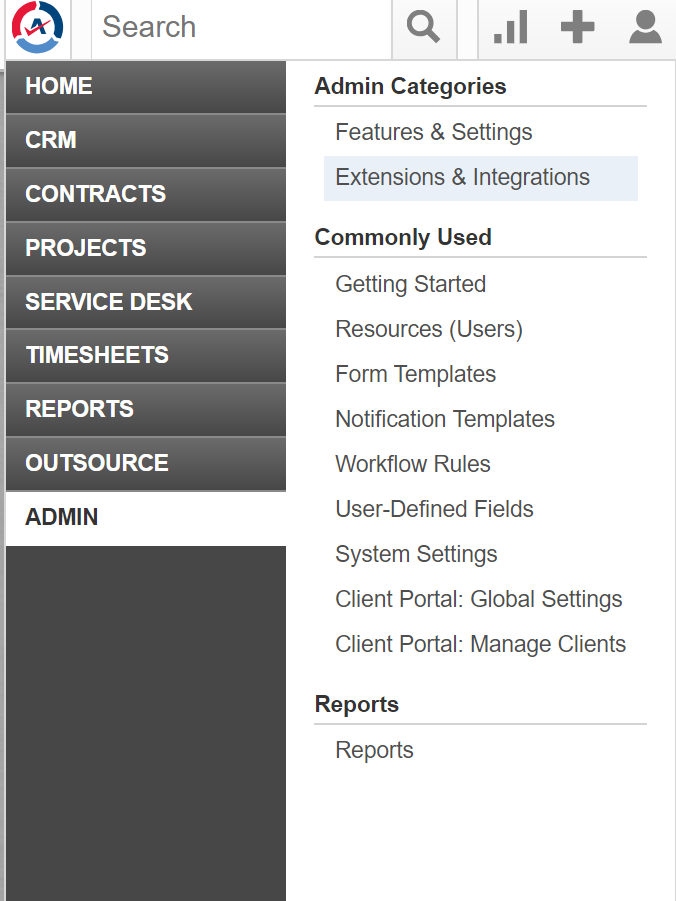The height and width of the screenshot is (901, 676).
Task: Click the Autotask logo icon
Action: [37, 27]
